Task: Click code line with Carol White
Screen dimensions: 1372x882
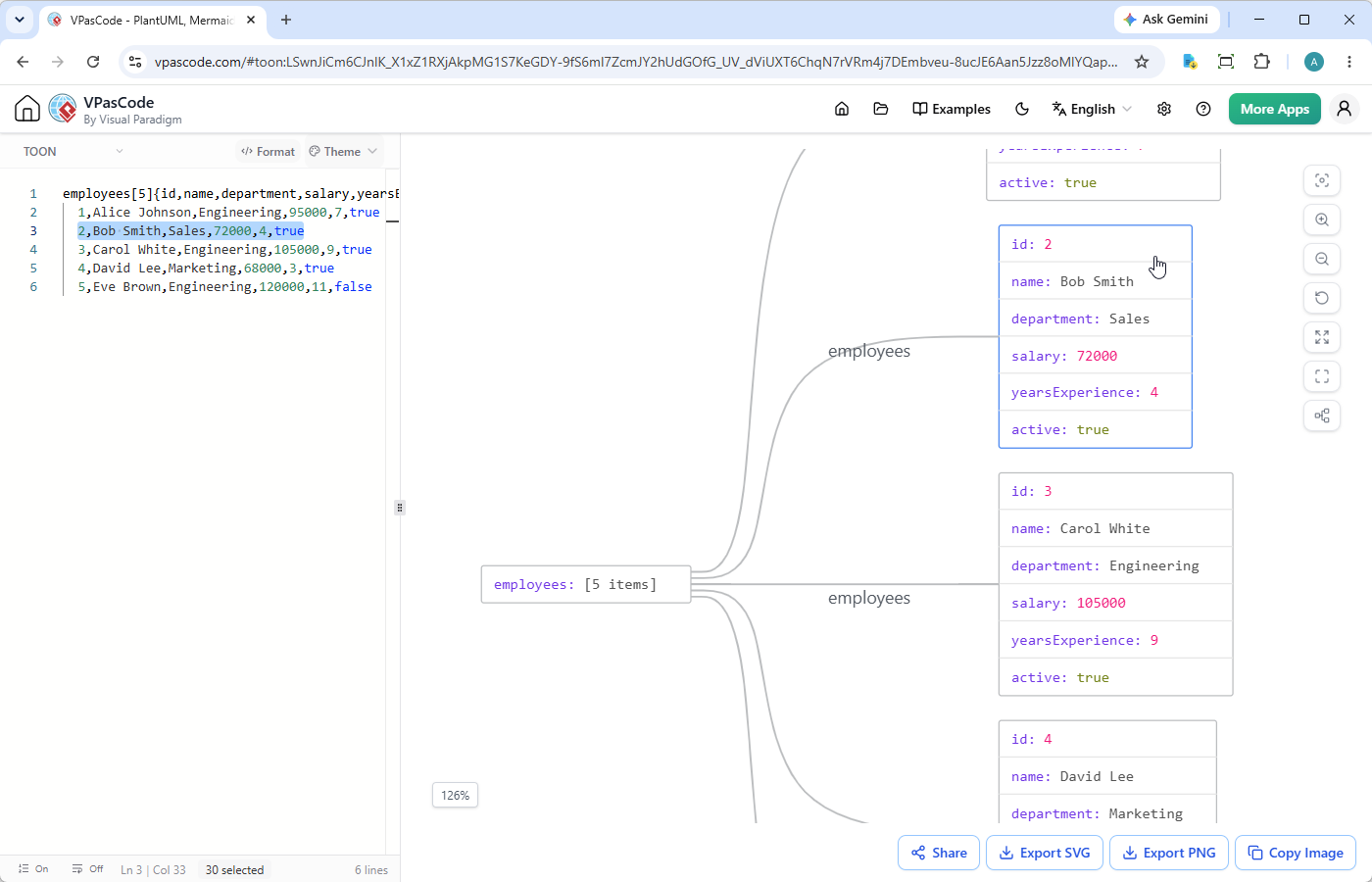Action: 224,249
